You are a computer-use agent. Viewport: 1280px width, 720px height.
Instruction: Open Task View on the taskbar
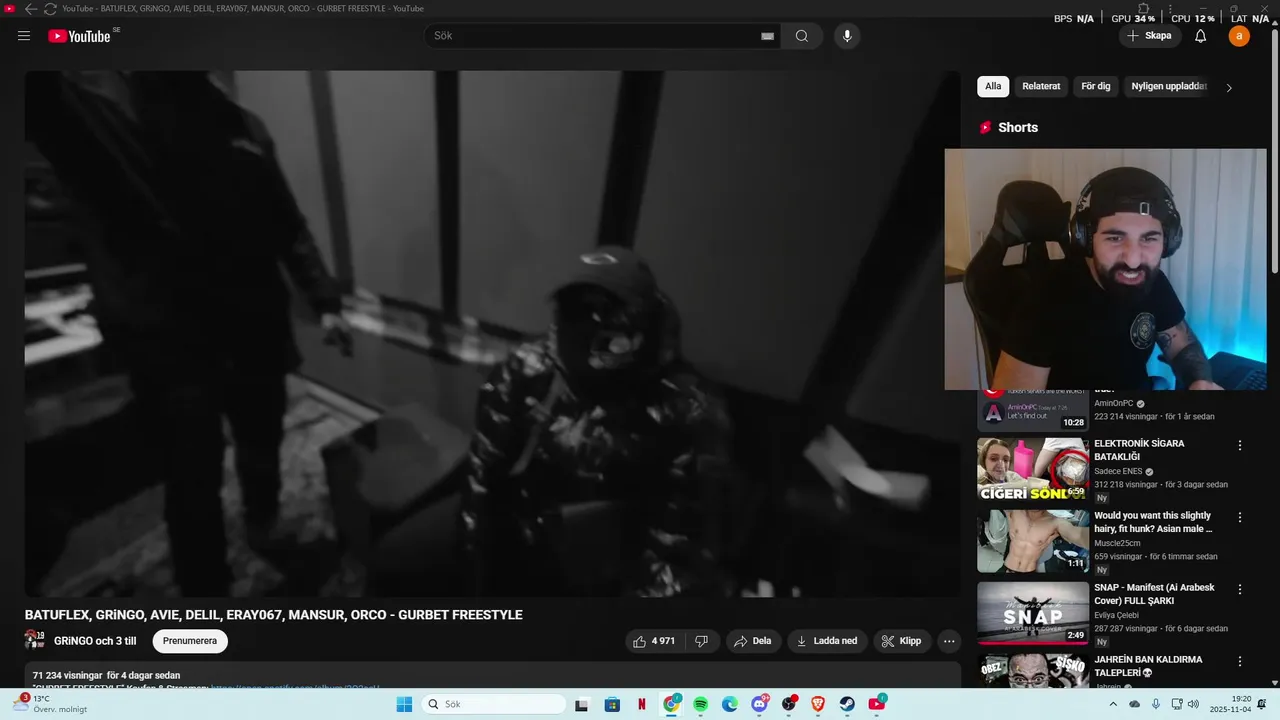582,704
